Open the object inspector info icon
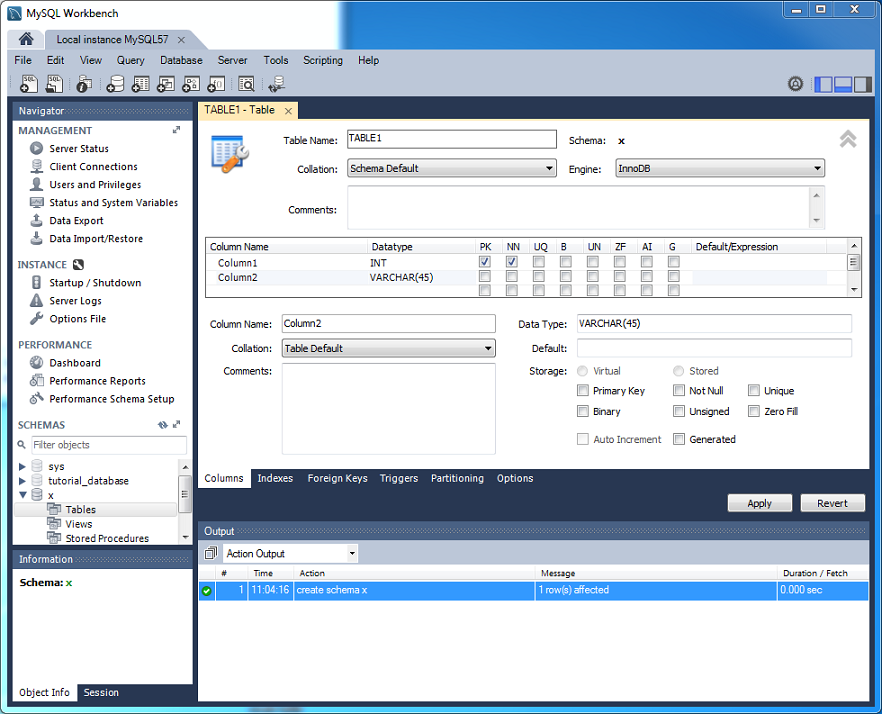 point(84,84)
